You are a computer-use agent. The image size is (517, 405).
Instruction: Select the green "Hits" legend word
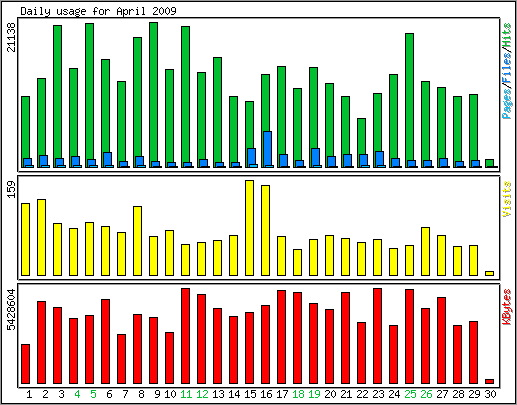(507, 35)
